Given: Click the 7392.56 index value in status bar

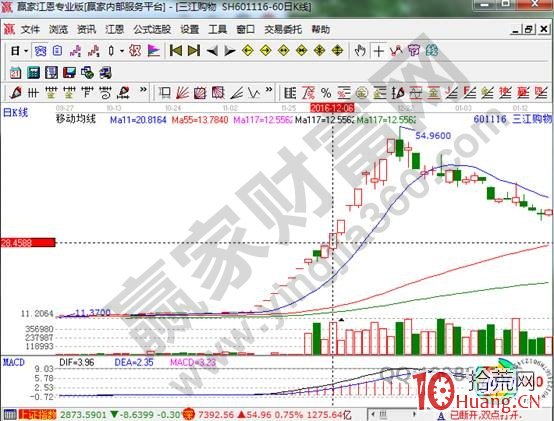Looking at the screenshot, I should [x=216, y=414].
